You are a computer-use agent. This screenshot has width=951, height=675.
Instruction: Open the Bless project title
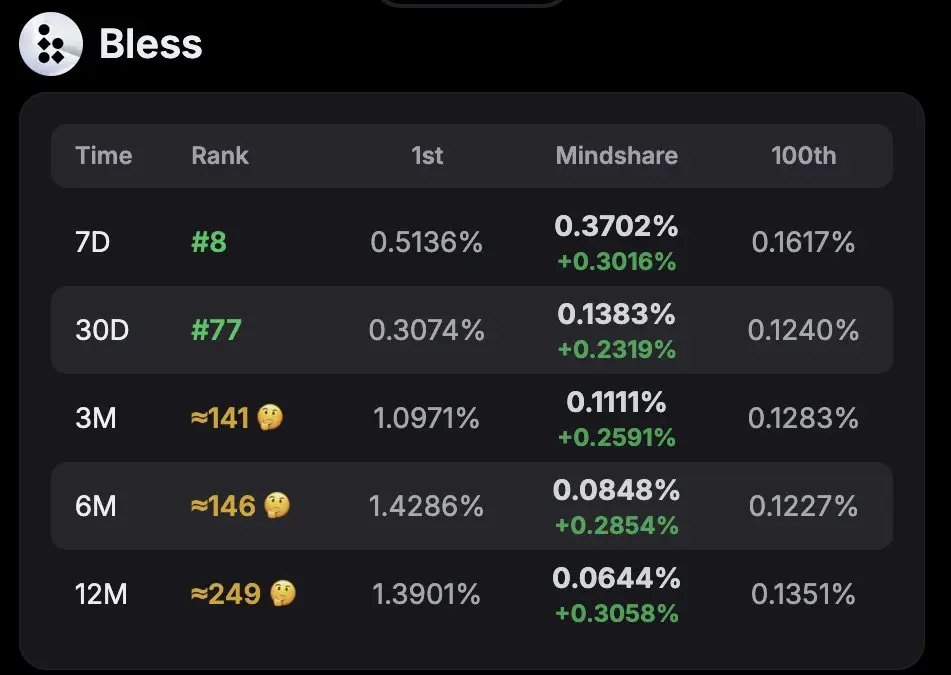(150, 44)
